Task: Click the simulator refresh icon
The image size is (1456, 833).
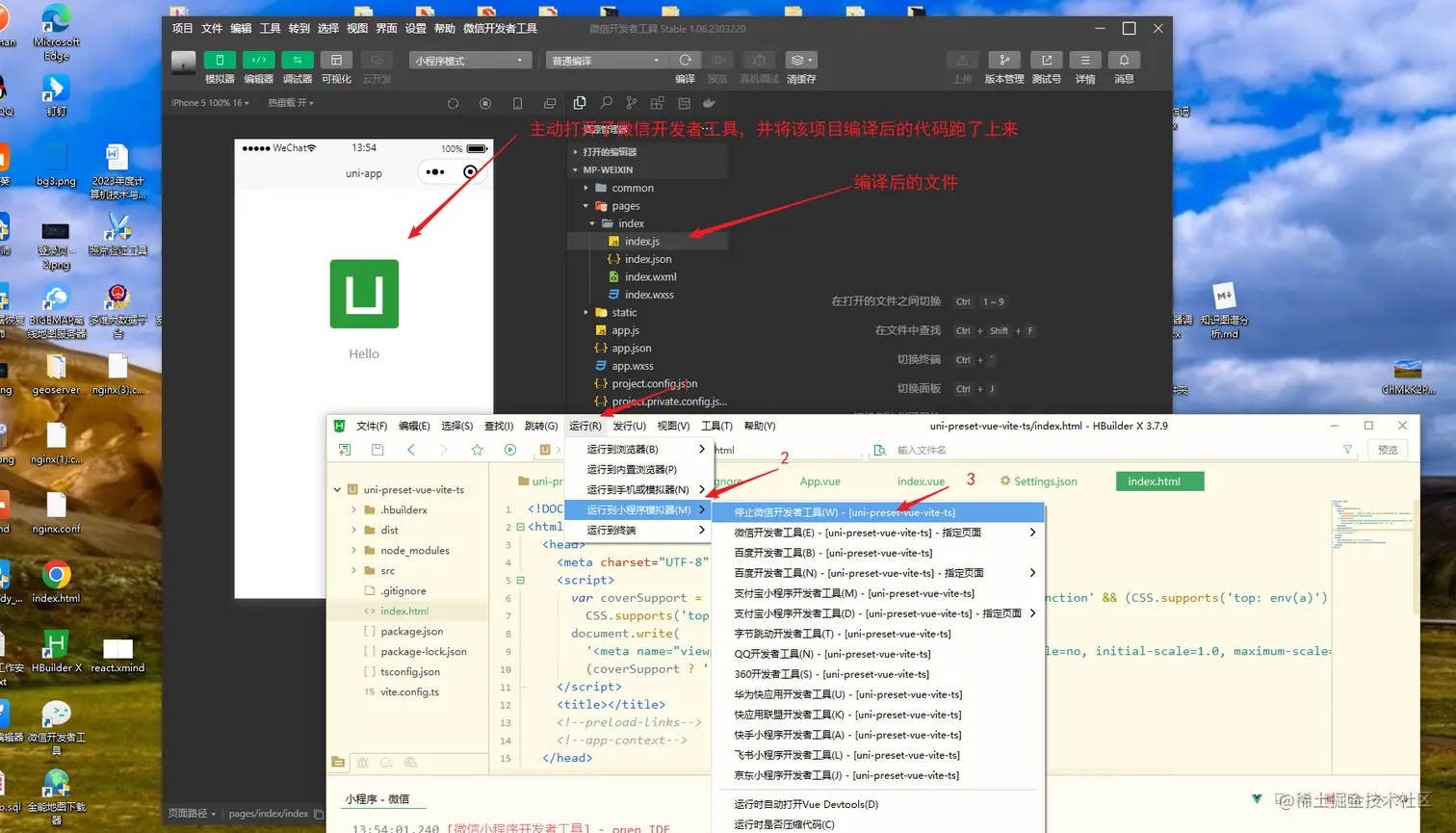Action: tap(453, 103)
